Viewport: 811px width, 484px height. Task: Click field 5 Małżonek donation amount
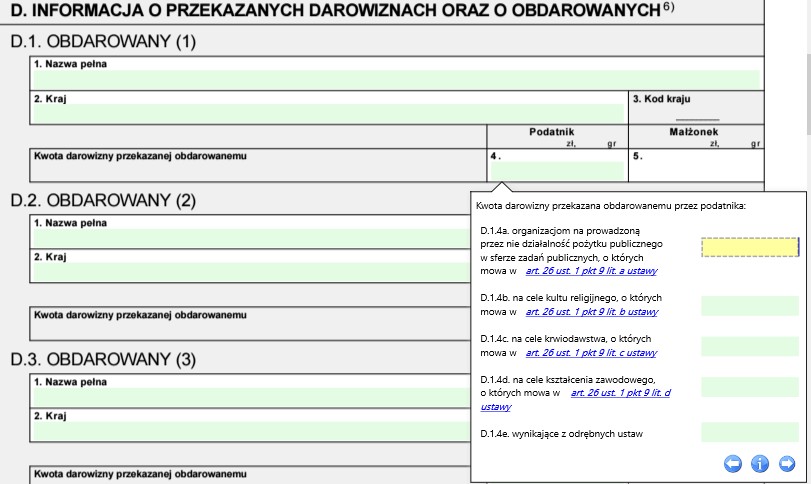point(696,171)
